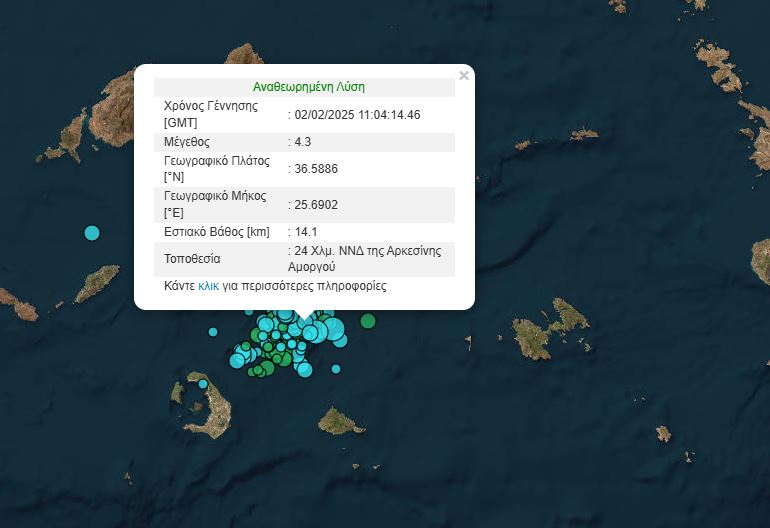
Task: Open the 'κλικ' link for more information
Action: click(208, 286)
